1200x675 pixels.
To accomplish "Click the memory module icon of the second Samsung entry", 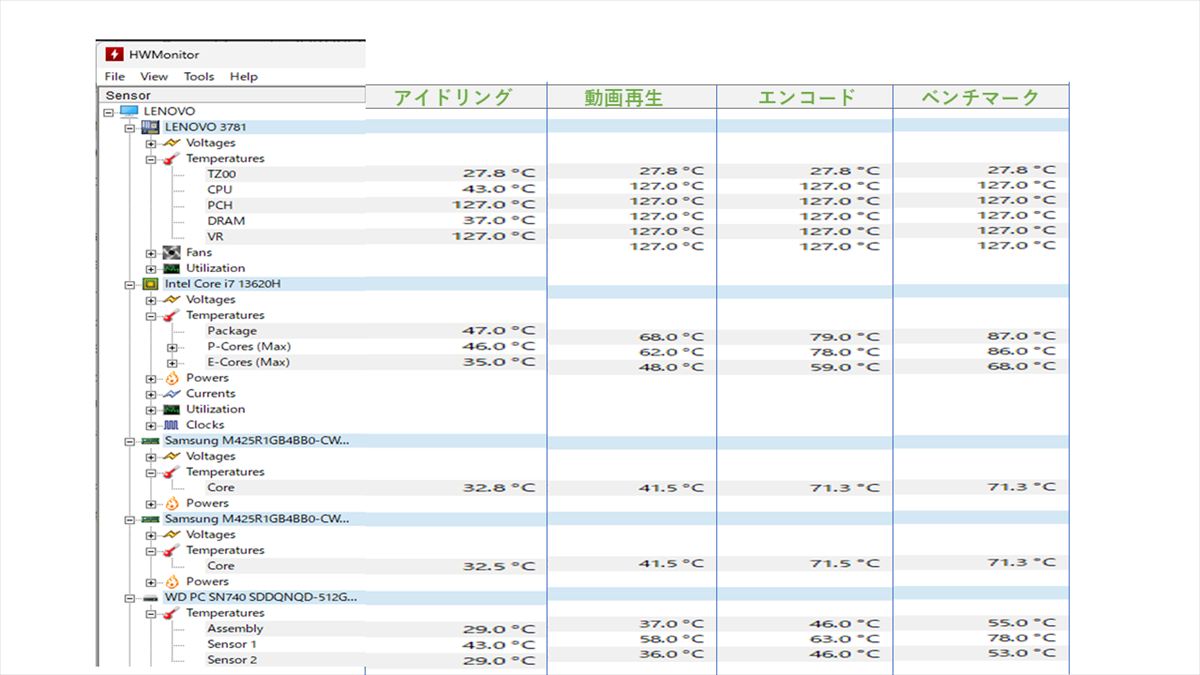I will [x=150, y=519].
